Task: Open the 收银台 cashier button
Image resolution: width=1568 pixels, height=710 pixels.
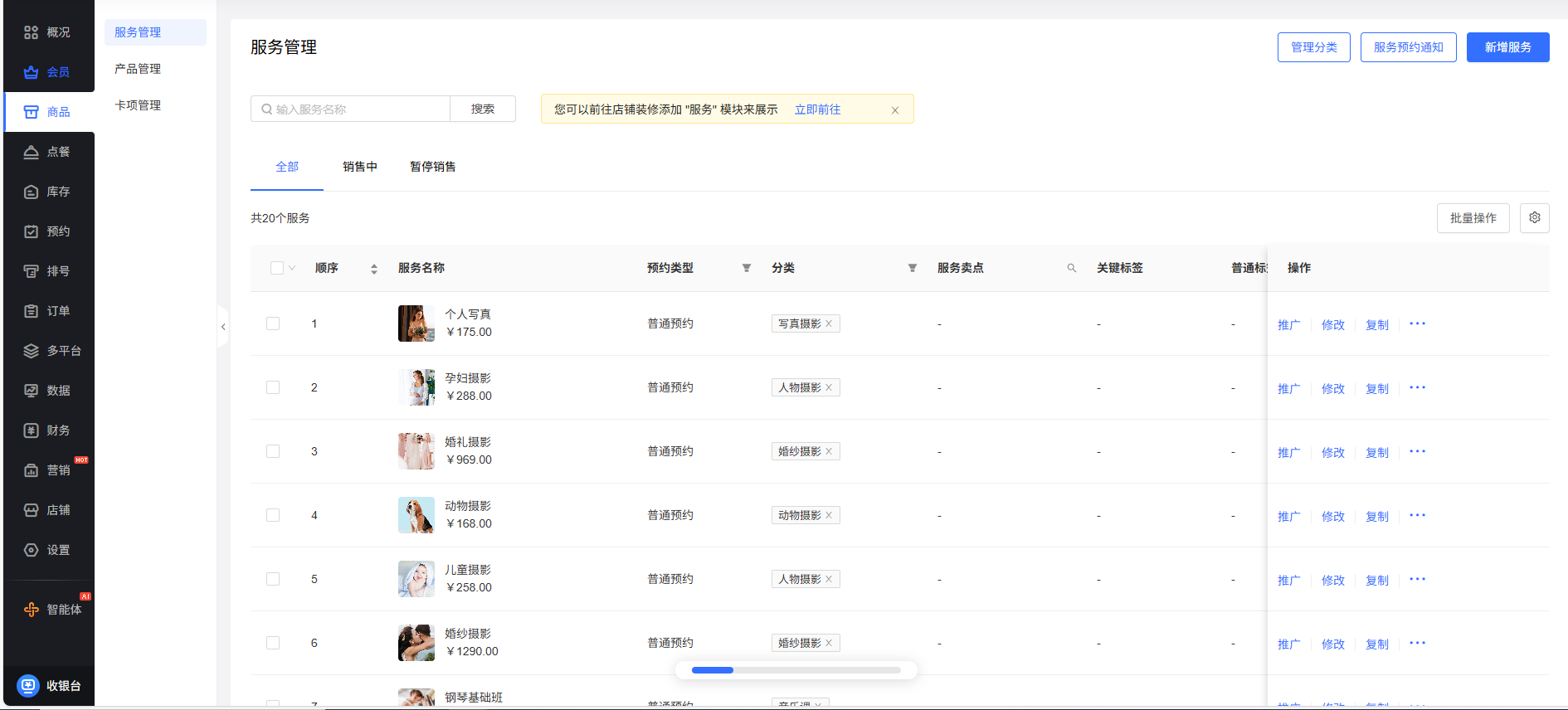Action: click(49, 686)
